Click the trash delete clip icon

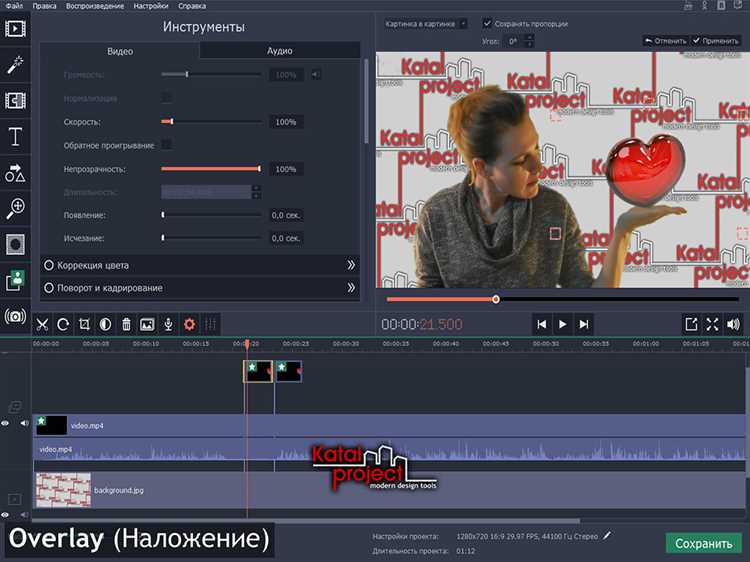coord(126,324)
